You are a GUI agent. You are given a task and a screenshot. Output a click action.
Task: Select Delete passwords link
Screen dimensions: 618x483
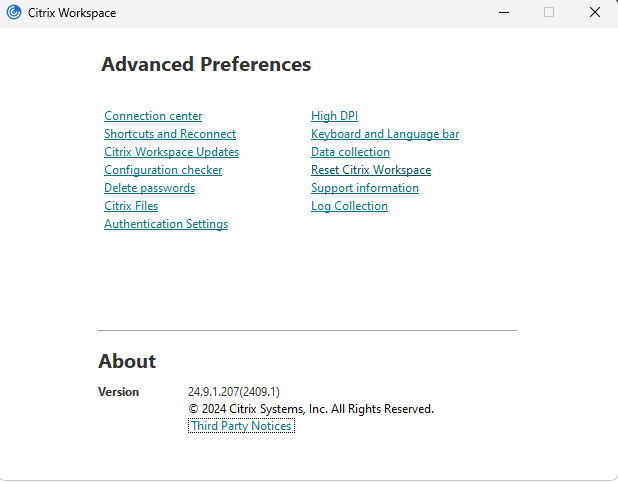[149, 188]
